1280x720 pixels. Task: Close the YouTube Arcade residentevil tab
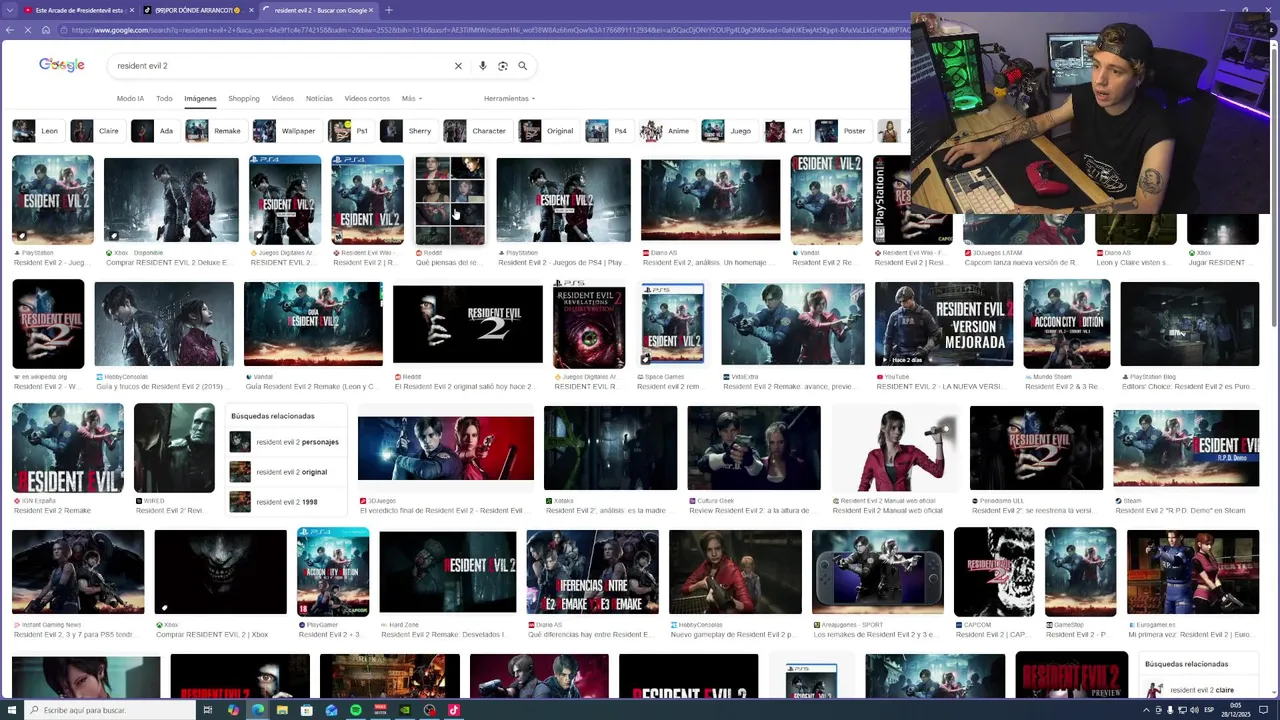[131, 10]
